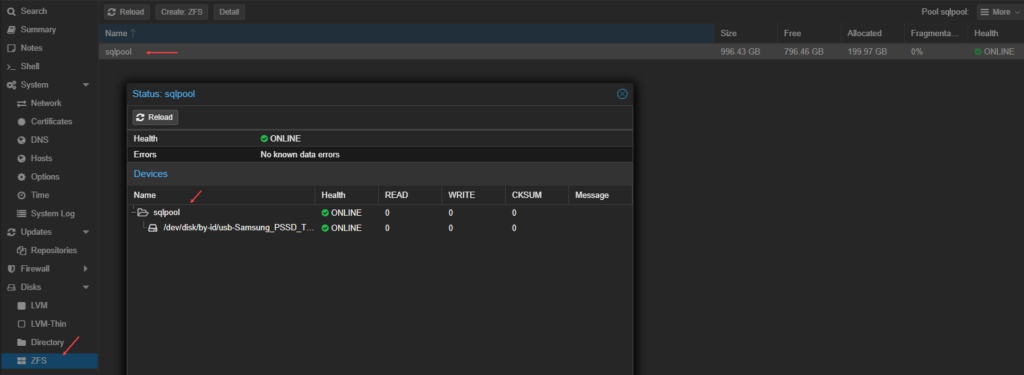Collapse the Updates section arrow
The height and width of the screenshot is (375, 1024).
[86, 232]
